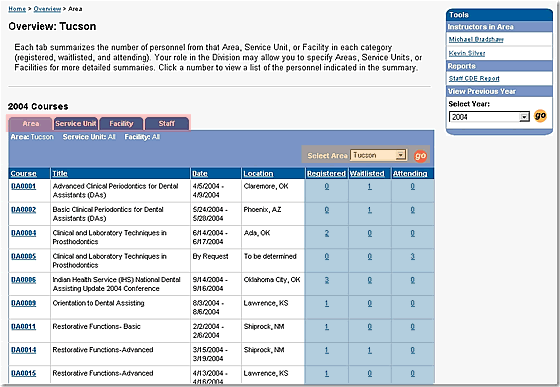Sort by the Registered column header
The height and width of the screenshot is (387, 560).
tap(326, 174)
